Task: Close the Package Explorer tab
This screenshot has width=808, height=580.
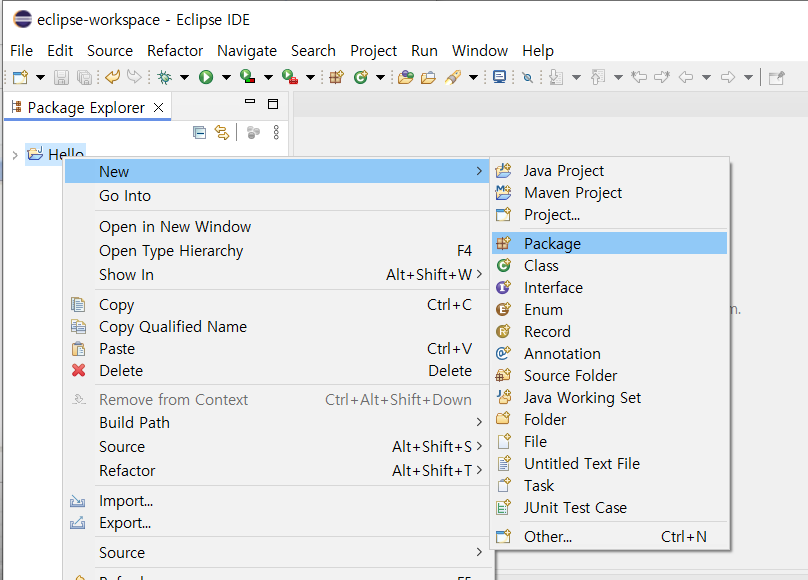Action: point(159,107)
